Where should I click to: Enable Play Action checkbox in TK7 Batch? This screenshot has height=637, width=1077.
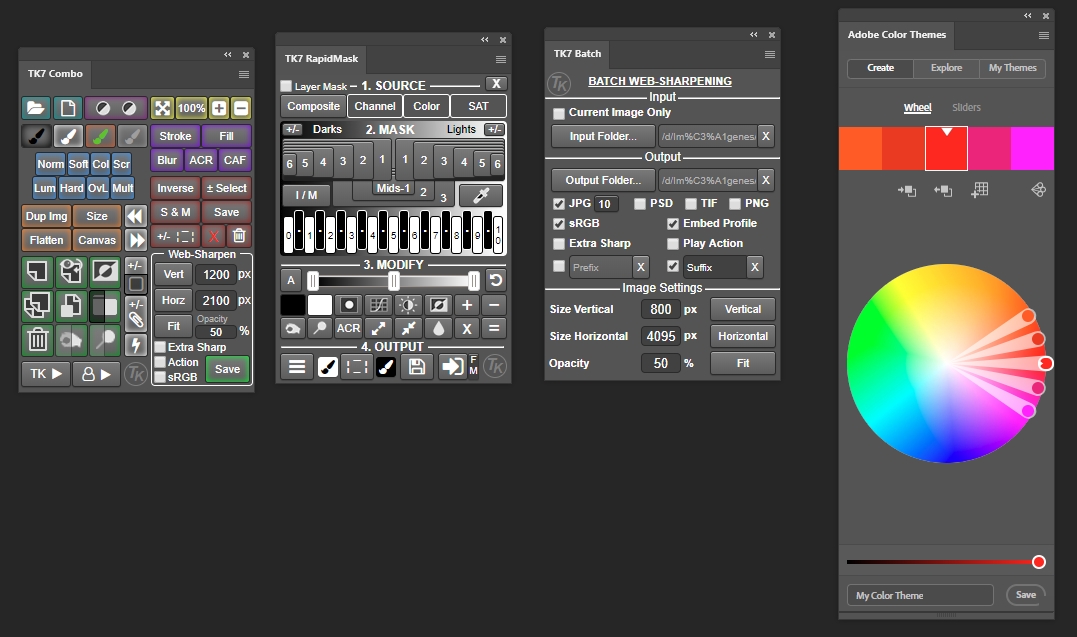click(x=673, y=244)
